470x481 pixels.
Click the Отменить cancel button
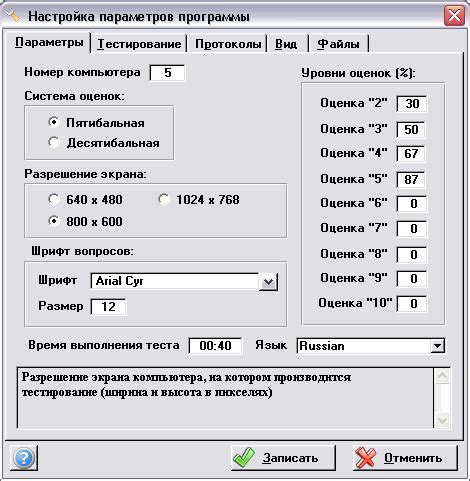tap(405, 458)
